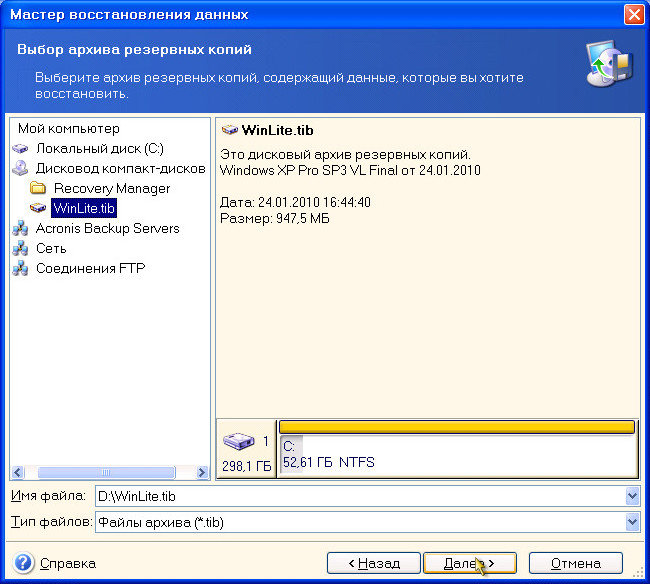Click the 298,1 ГБ disk size label
650x584 pixels.
point(247,466)
